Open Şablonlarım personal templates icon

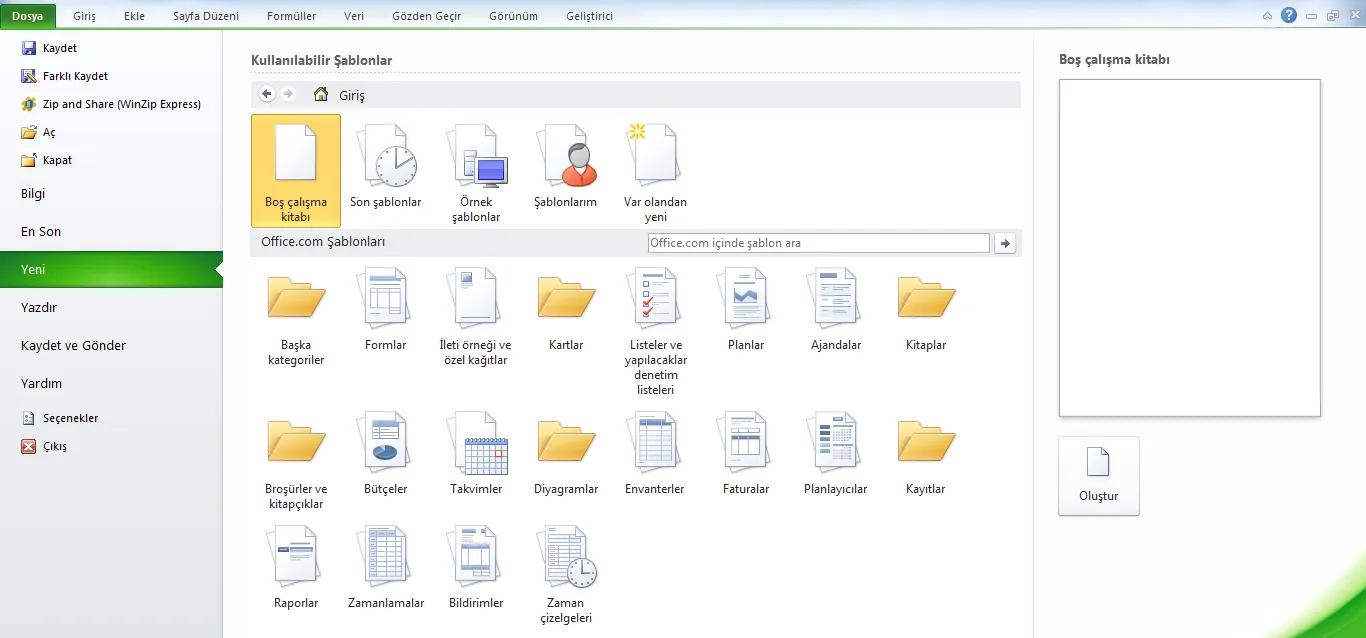pos(565,158)
